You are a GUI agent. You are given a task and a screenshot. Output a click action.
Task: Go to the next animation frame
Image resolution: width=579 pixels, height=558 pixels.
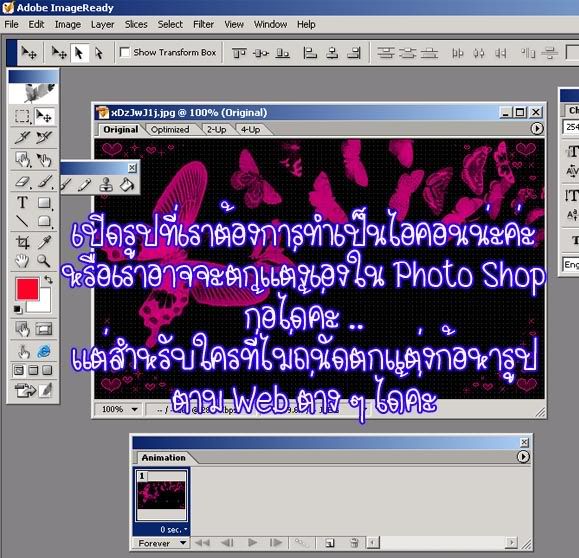pyautogui.click(x=275, y=543)
